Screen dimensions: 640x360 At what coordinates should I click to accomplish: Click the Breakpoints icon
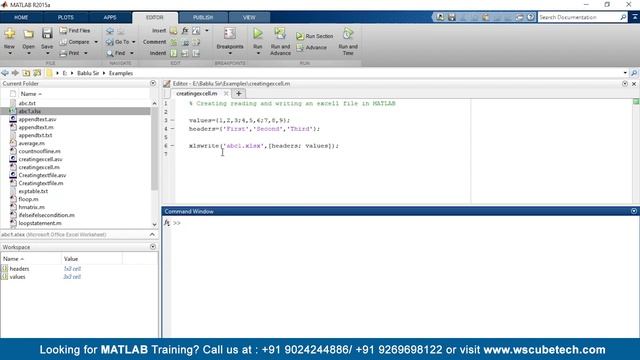pyautogui.click(x=230, y=33)
